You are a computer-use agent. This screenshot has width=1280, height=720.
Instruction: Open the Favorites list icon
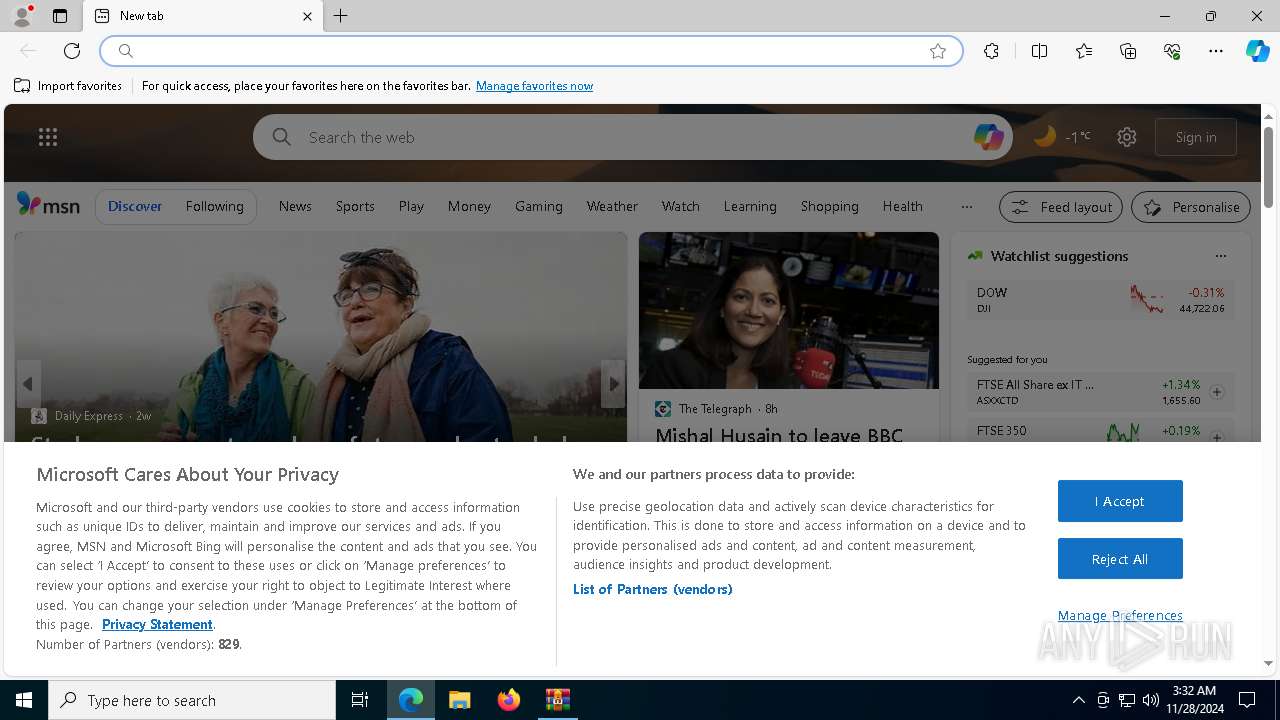(x=1084, y=51)
